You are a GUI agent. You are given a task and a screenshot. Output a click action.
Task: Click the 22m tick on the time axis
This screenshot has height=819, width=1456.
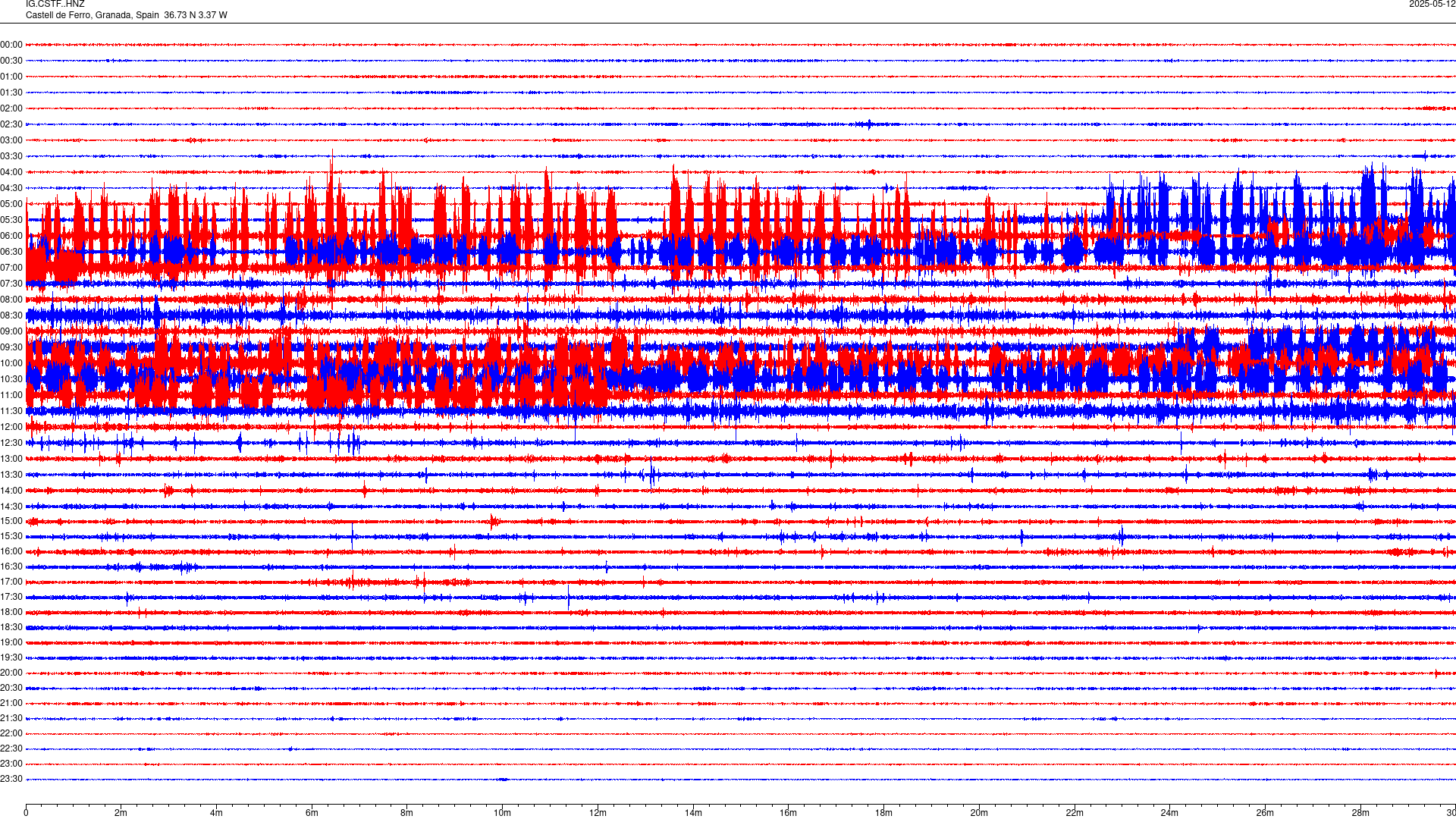pos(1075,813)
